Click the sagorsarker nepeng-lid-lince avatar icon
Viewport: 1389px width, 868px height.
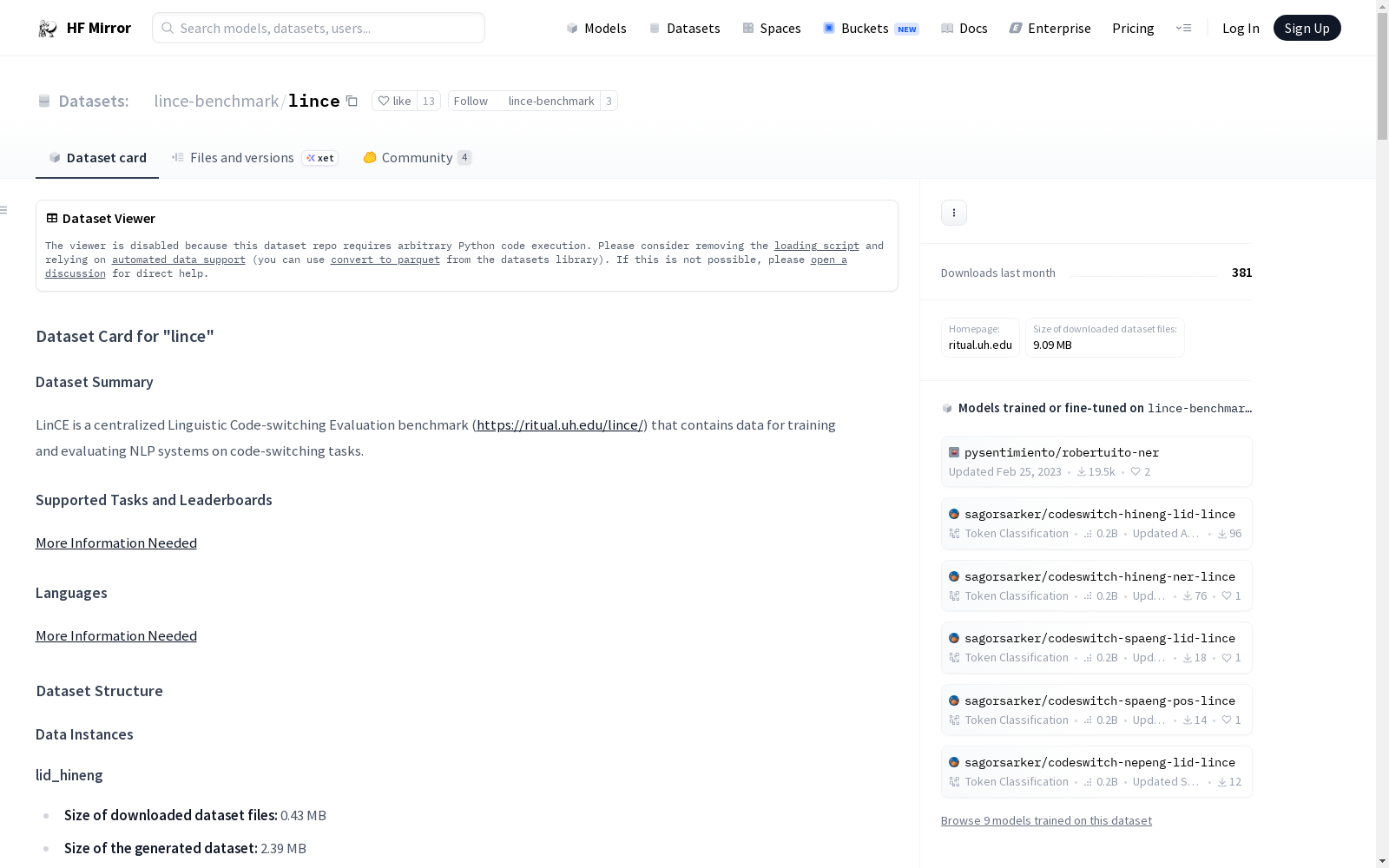pyautogui.click(x=954, y=762)
